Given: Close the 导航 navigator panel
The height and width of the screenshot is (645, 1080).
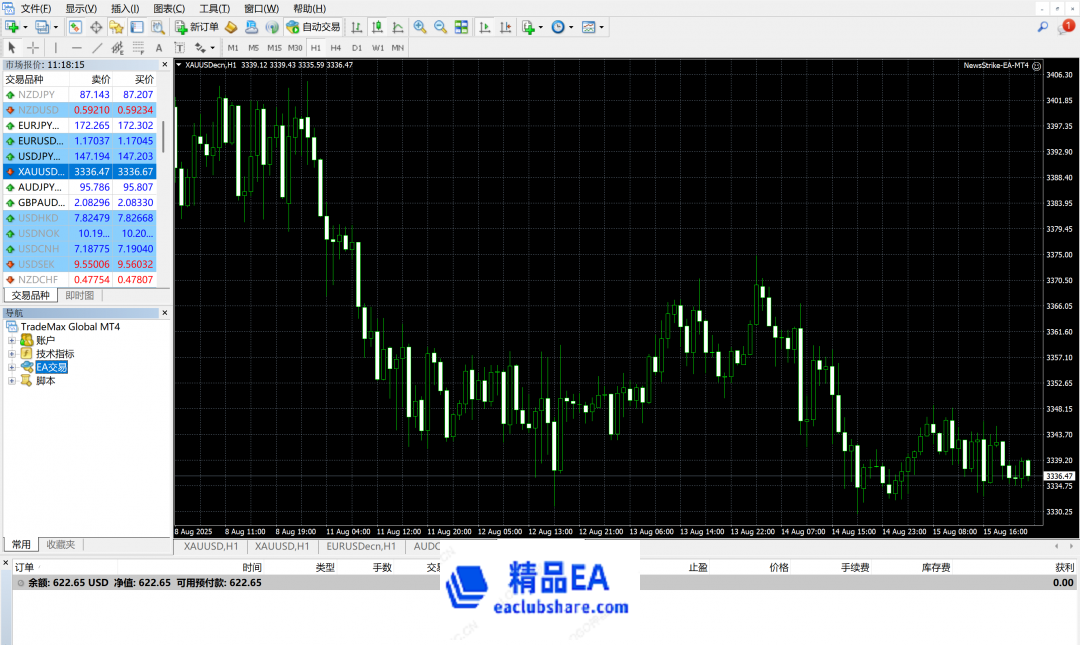Looking at the screenshot, I should 165,313.
